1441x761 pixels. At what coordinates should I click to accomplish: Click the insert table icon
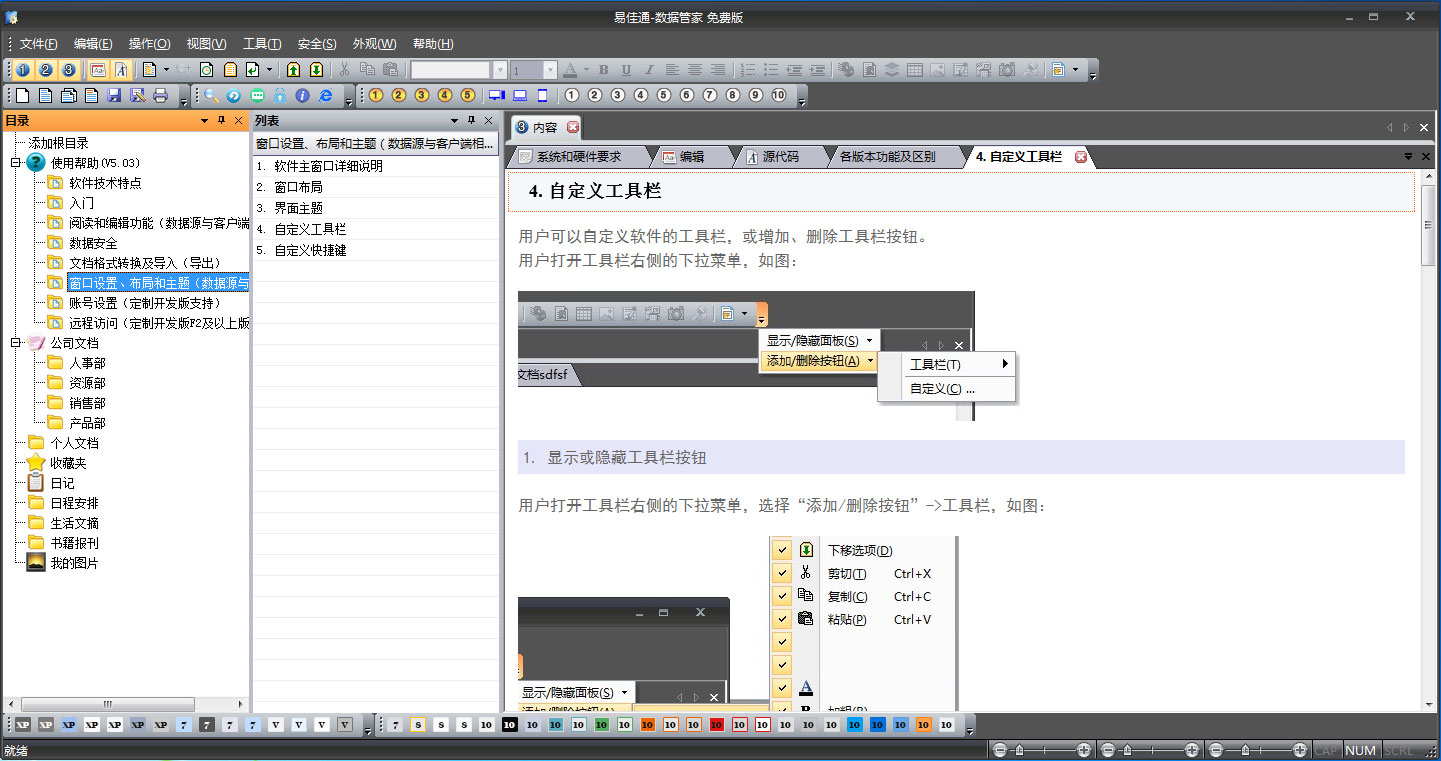click(x=916, y=70)
